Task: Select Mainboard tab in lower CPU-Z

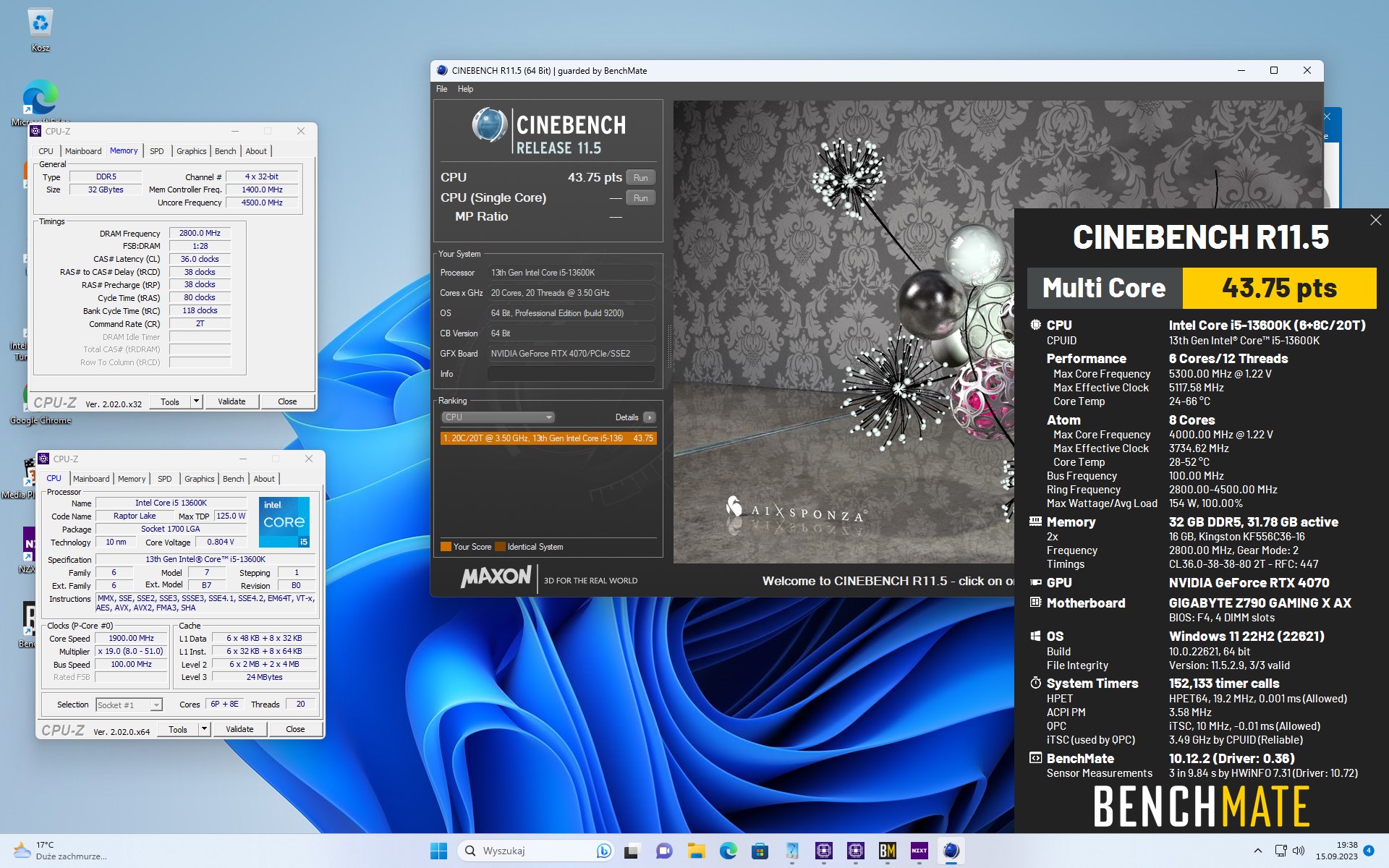Action: pos(91,479)
